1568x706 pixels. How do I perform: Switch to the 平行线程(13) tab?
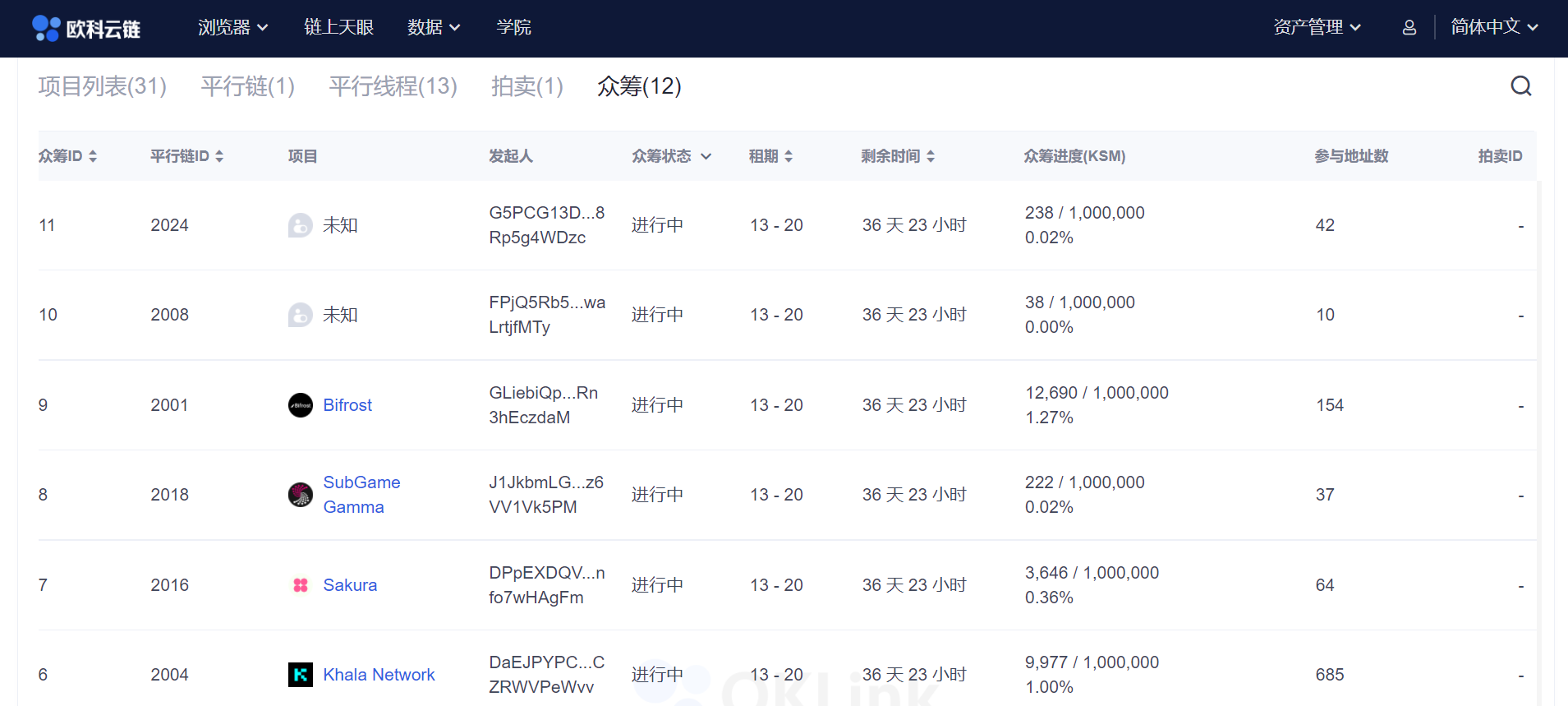[x=393, y=86]
